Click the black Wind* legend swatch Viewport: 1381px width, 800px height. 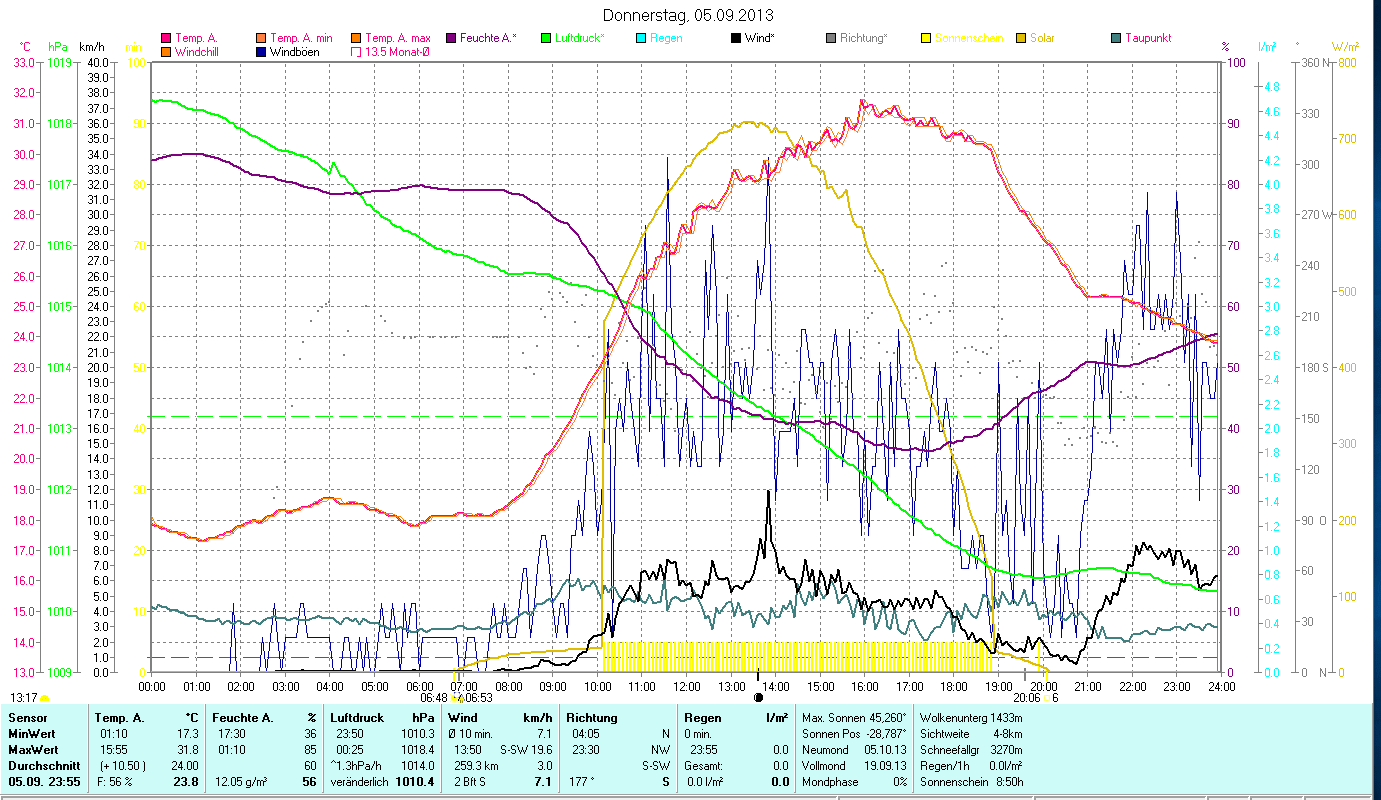tap(736, 38)
